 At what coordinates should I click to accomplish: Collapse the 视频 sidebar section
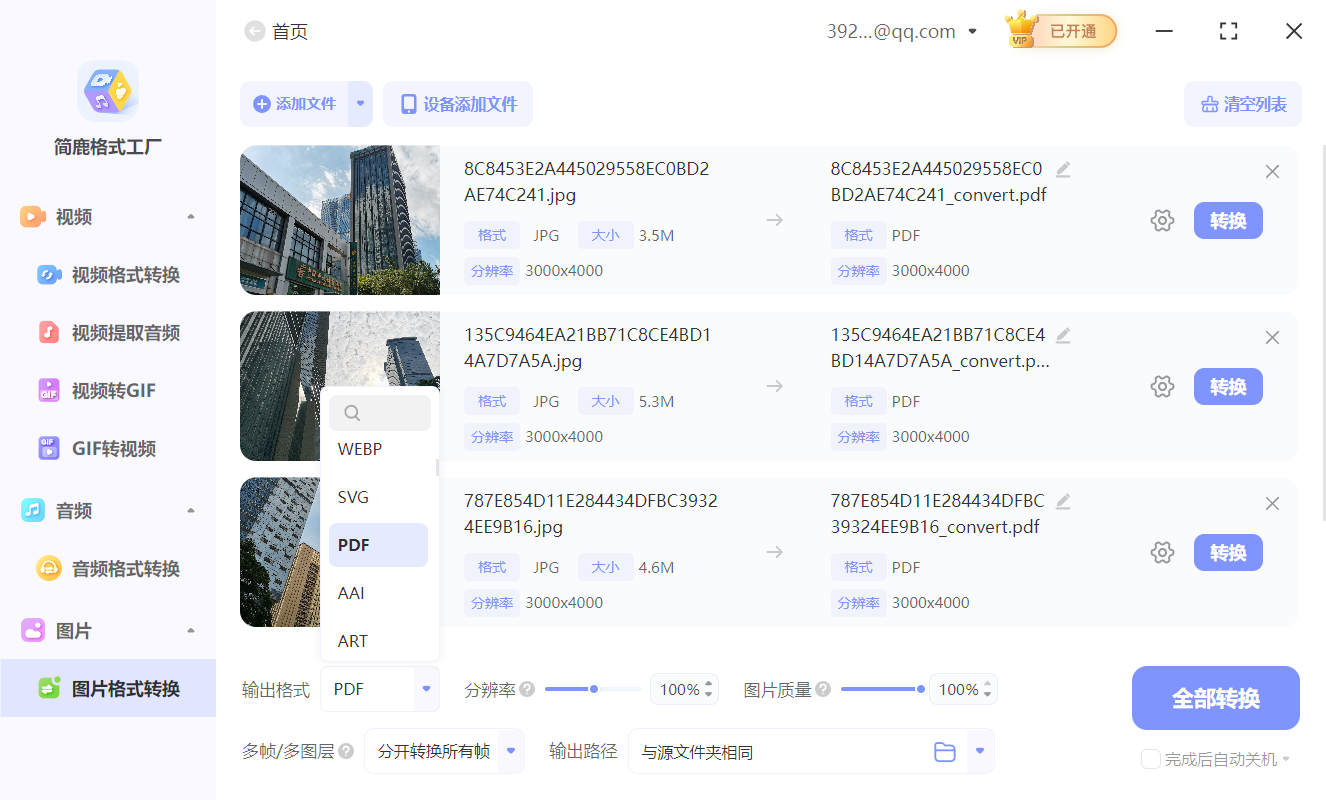[191, 216]
